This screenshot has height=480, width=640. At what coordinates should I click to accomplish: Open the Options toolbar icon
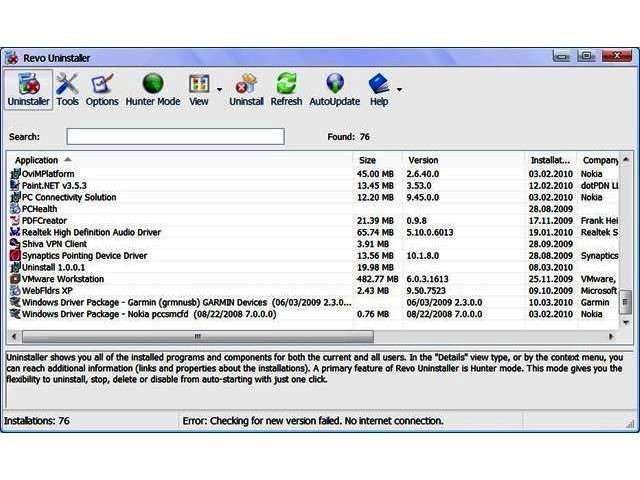coord(102,88)
